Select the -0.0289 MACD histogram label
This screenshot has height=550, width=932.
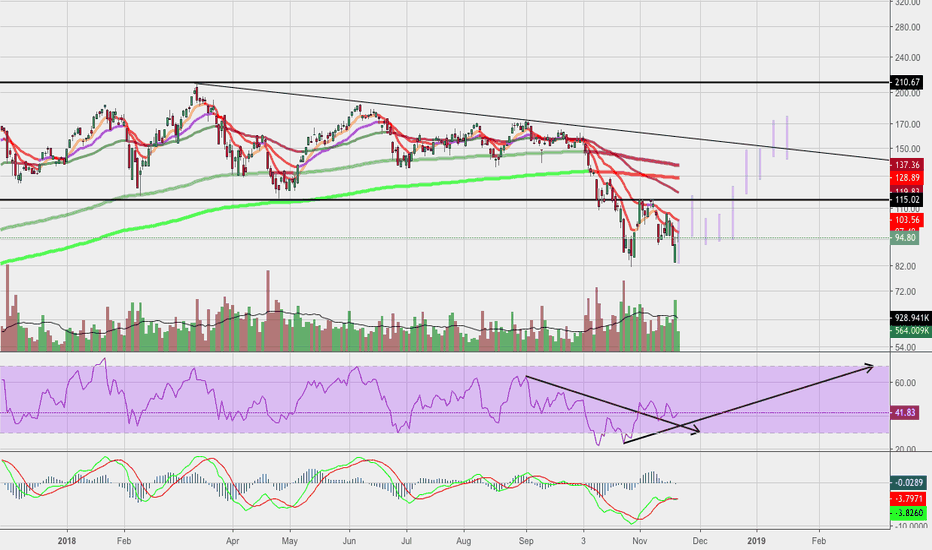pos(908,483)
